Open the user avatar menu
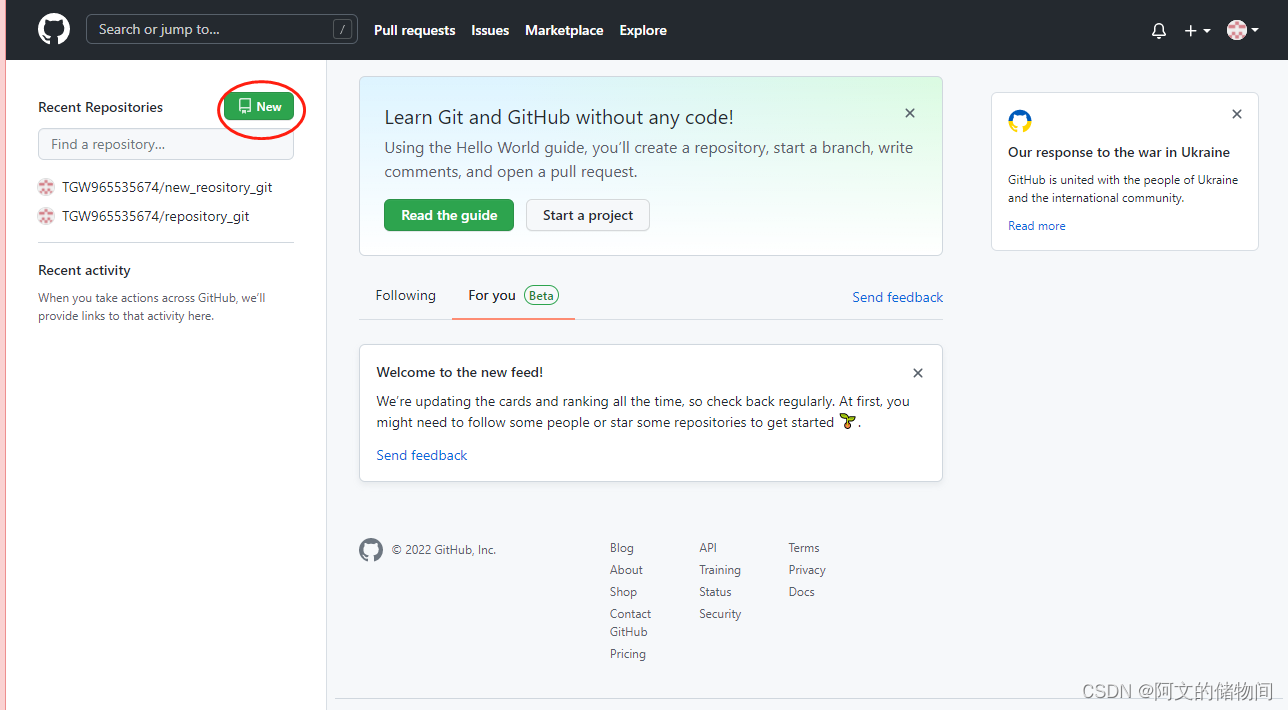This screenshot has height=710, width=1288. pos(1243,30)
